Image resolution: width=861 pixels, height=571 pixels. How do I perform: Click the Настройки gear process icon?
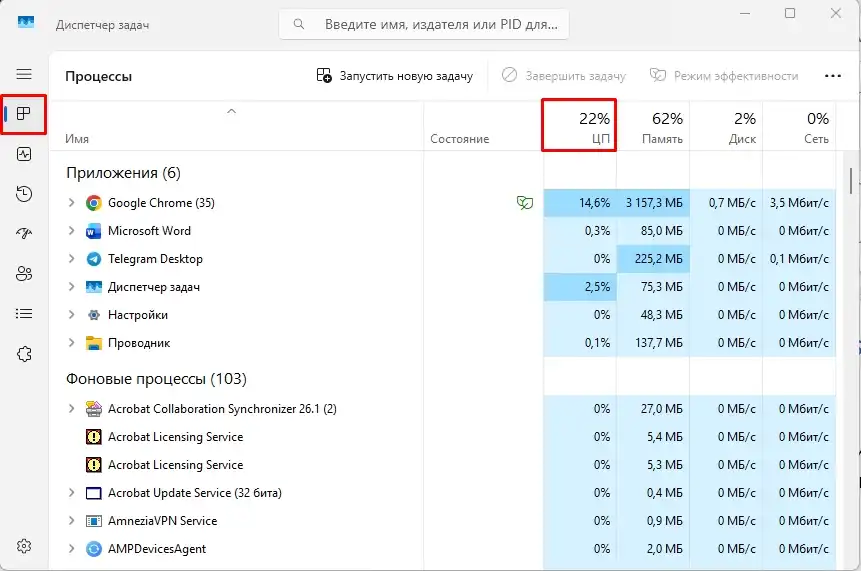click(x=94, y=315)
